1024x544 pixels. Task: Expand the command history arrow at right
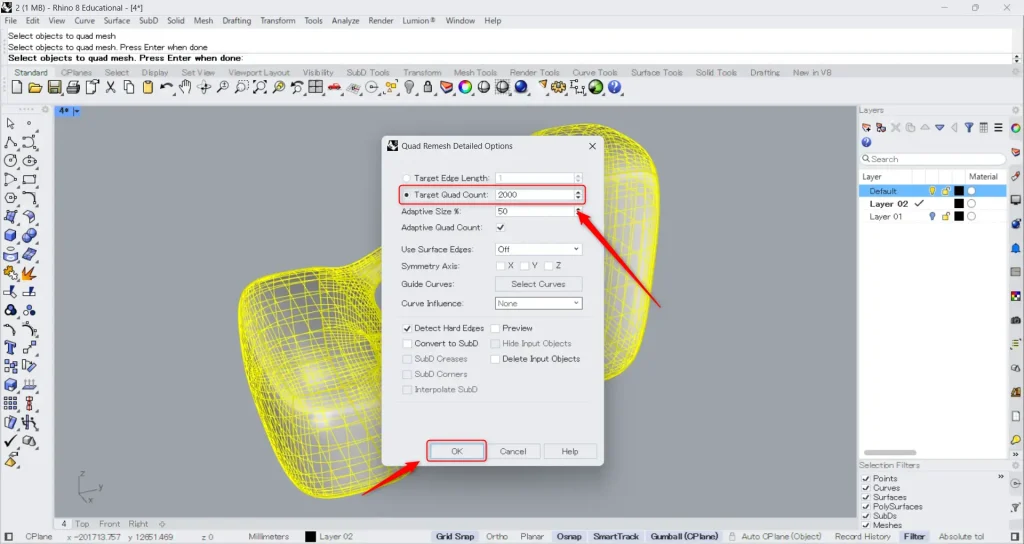pyautogui.click(x=1016, y=59)
